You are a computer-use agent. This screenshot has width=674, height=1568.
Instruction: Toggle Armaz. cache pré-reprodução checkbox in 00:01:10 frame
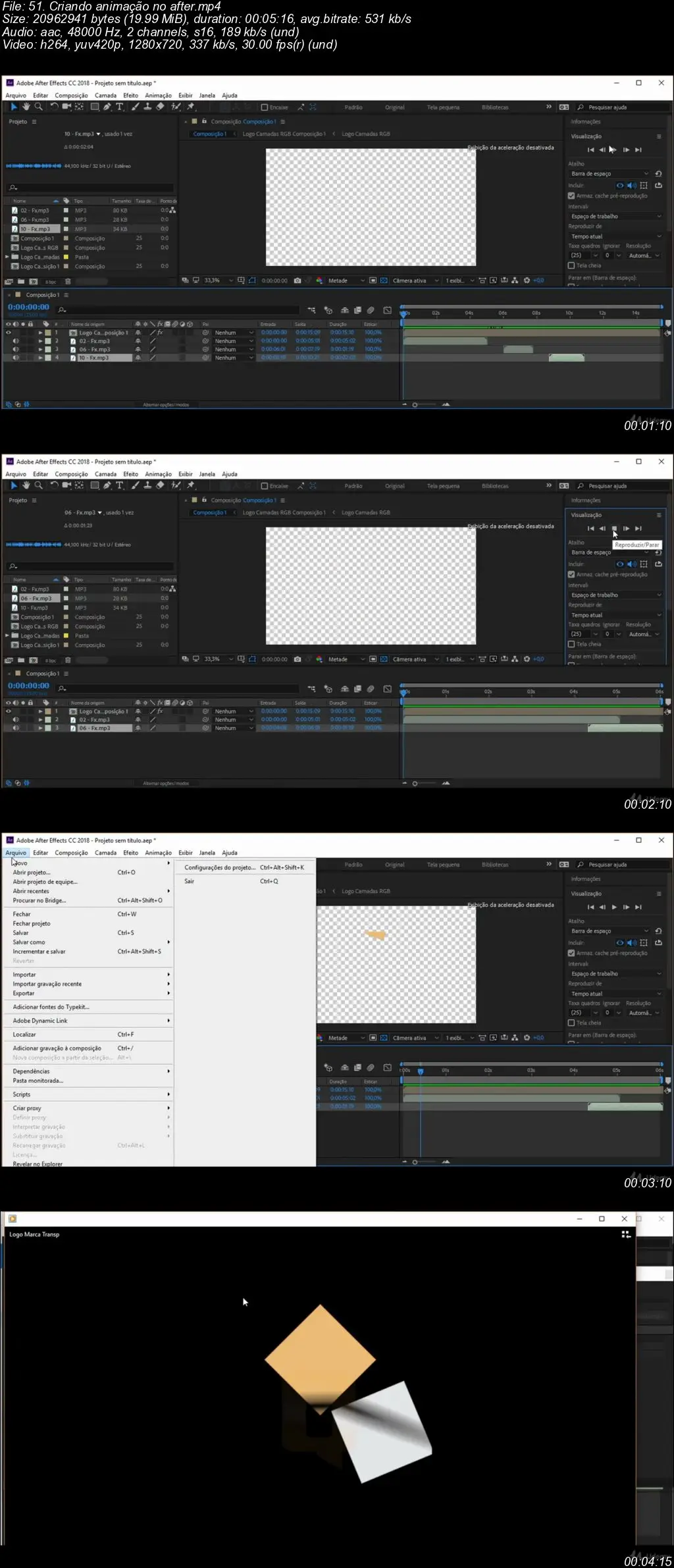point(571,196)
